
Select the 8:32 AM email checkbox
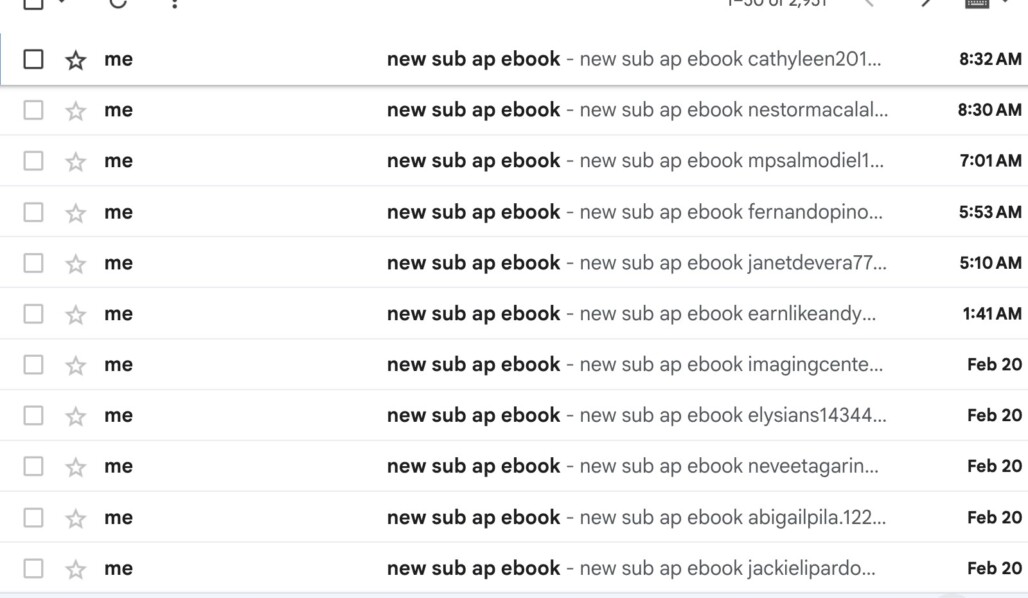pos(33,59)
